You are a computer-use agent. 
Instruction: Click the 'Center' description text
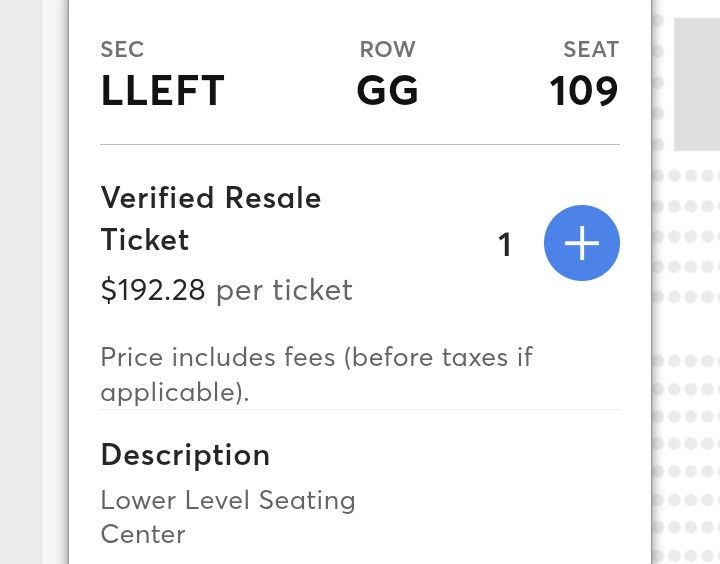(x=143, y=534)
